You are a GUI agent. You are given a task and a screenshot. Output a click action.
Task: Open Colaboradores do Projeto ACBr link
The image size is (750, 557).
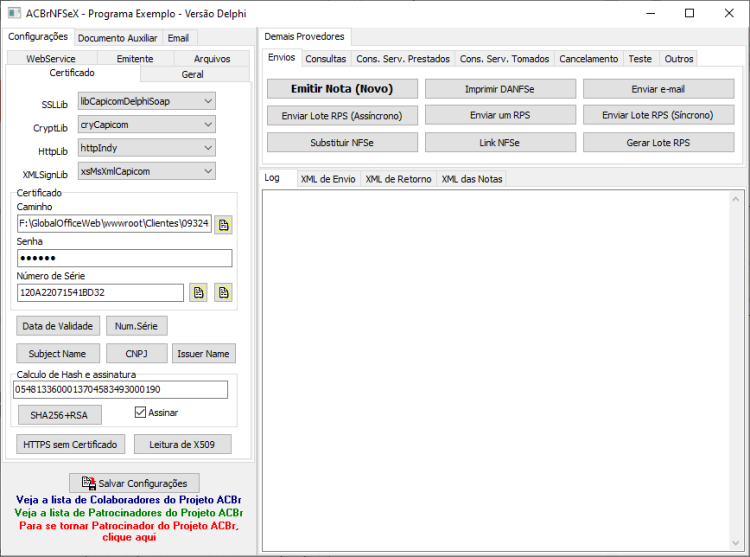coord(129,500)
